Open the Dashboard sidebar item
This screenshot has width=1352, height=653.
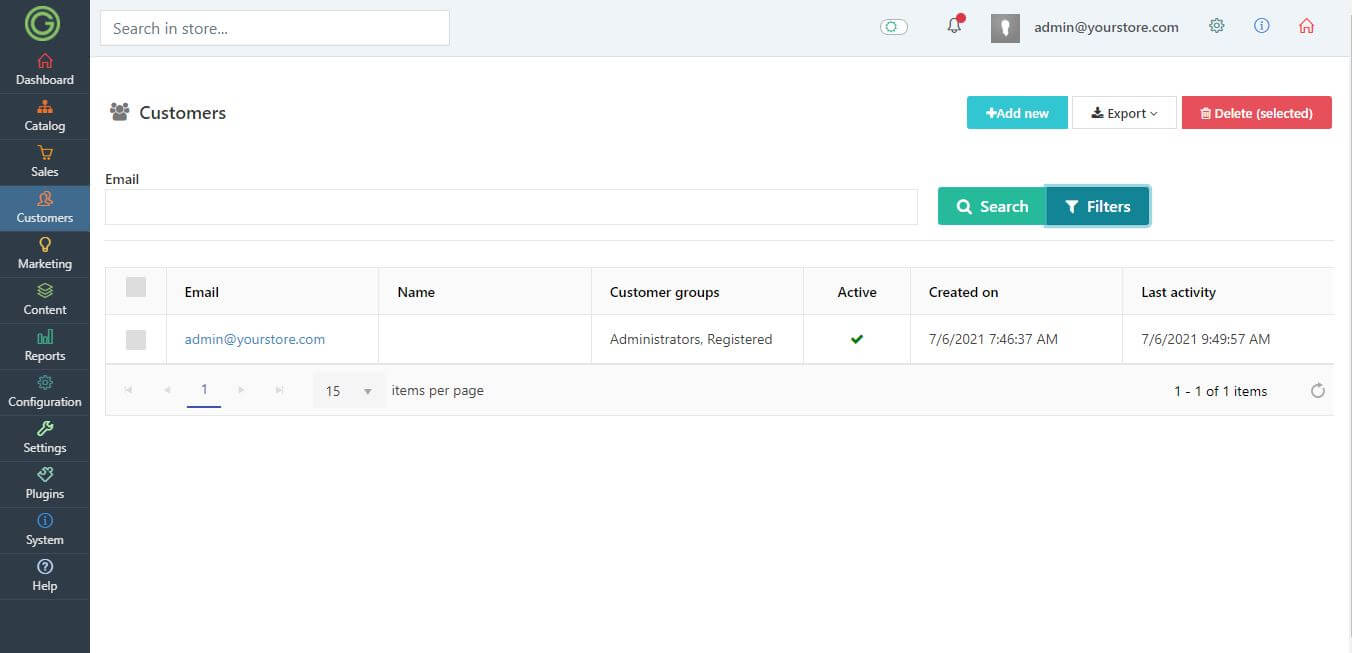coord(45,70)
